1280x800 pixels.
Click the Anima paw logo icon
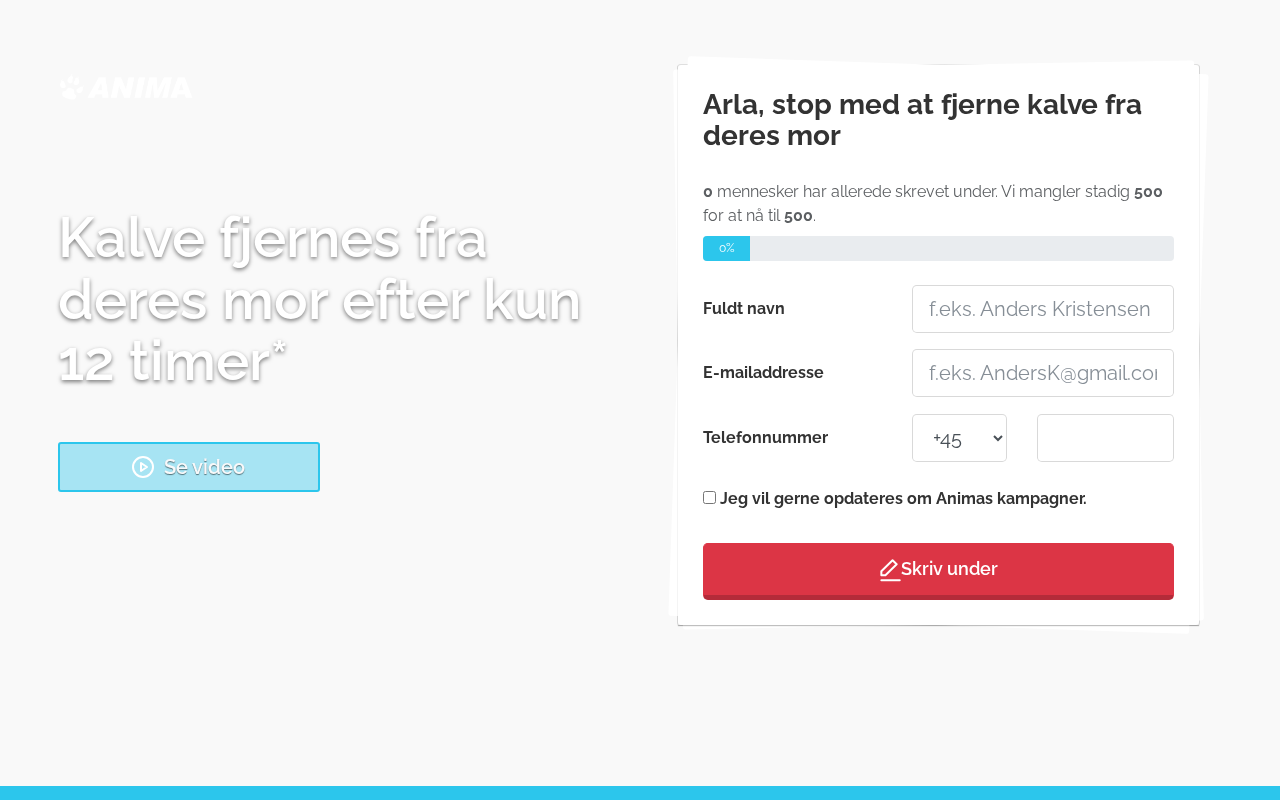71,88
